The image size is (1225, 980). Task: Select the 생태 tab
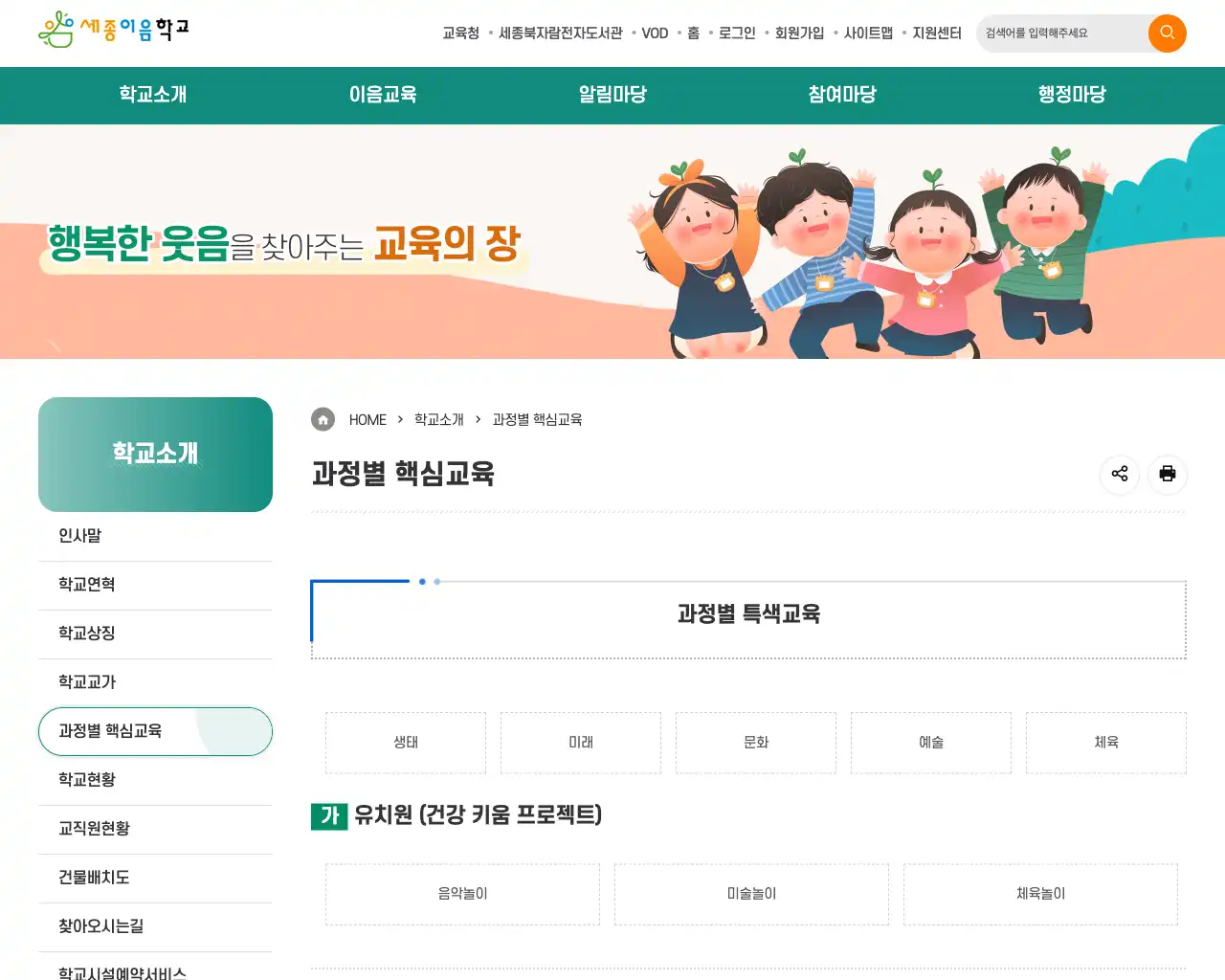(x=406, y=743)
